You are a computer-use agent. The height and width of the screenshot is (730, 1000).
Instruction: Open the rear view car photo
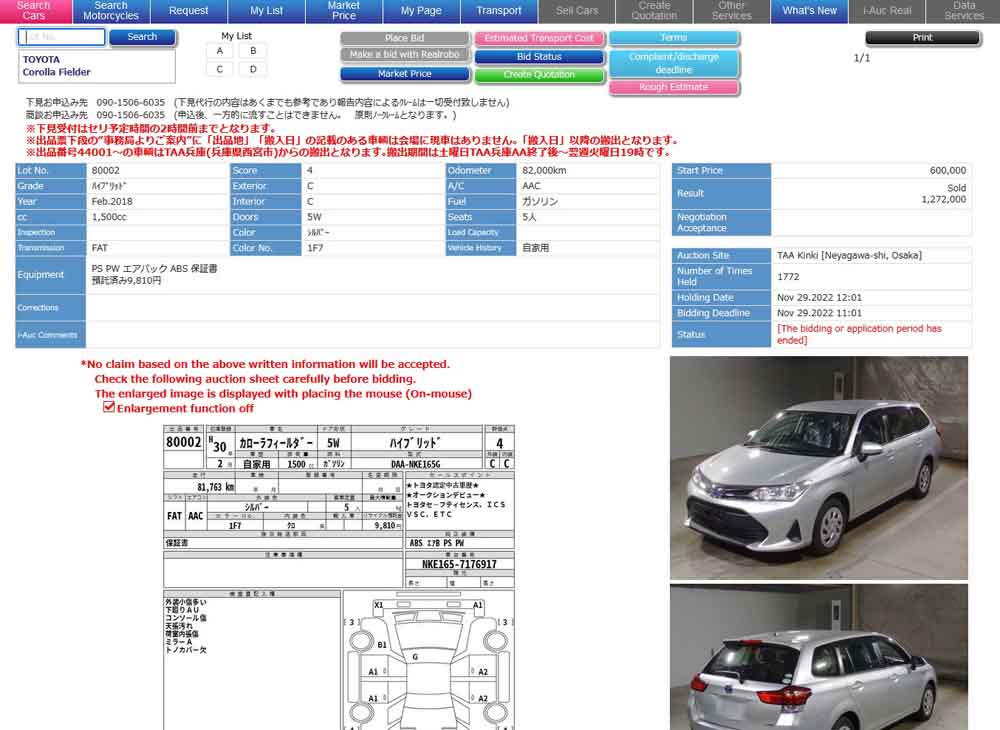pyautogui.click(x=819, y=657)
